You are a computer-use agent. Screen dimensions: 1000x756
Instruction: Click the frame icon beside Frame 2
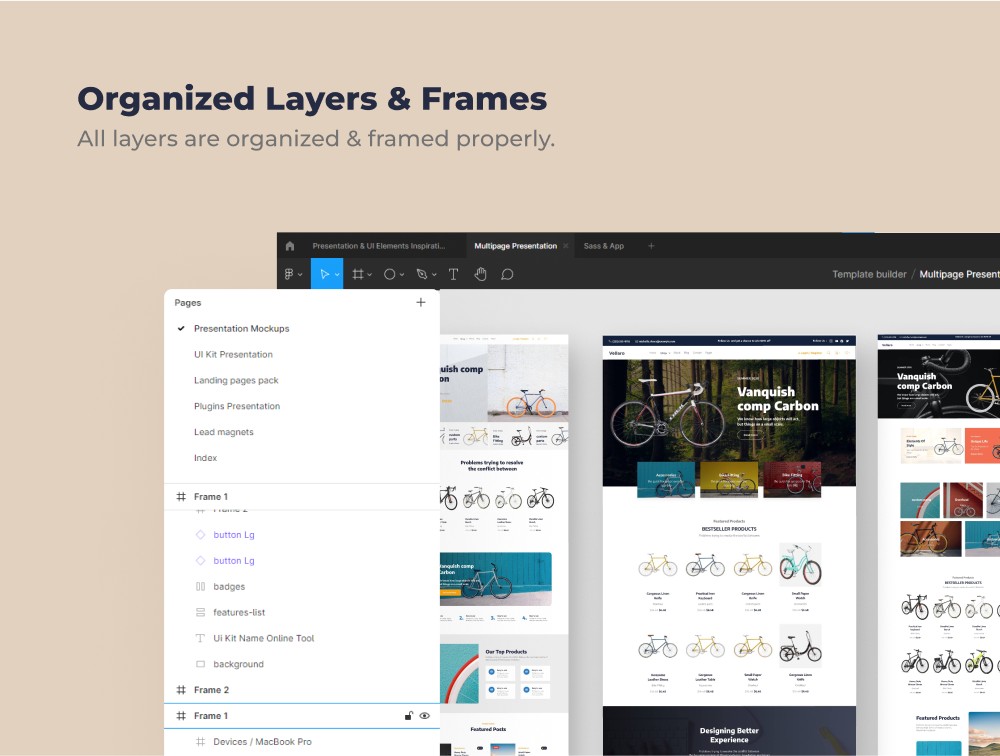click(181, 690)
